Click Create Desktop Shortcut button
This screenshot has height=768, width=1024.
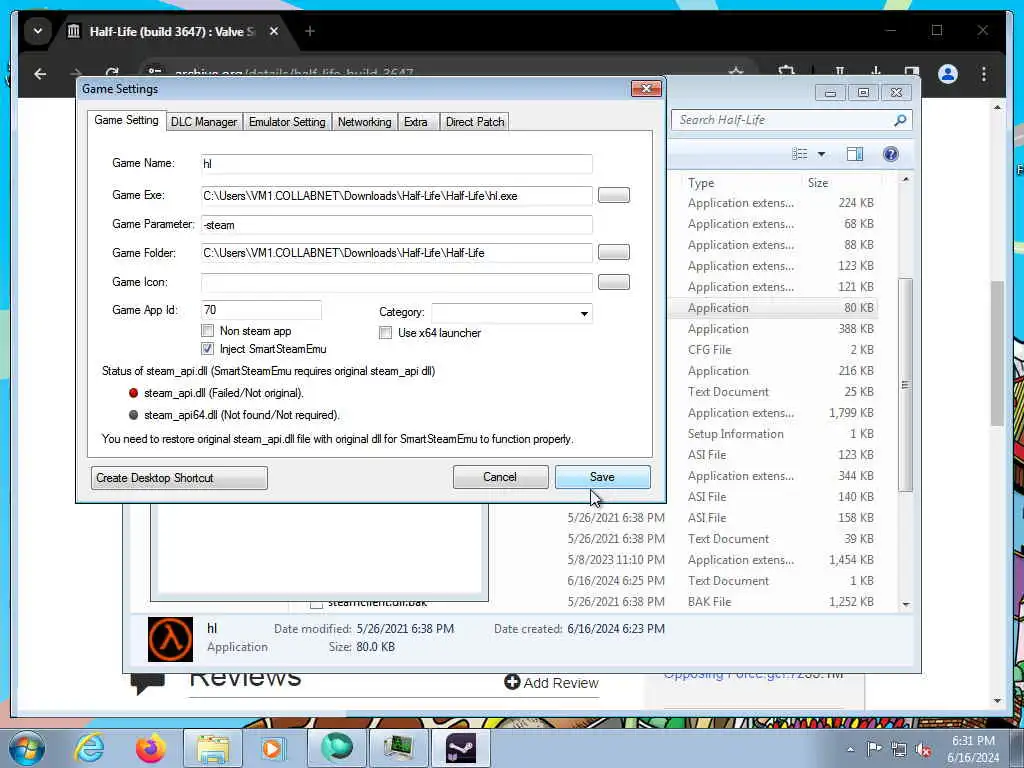(179, 477)
